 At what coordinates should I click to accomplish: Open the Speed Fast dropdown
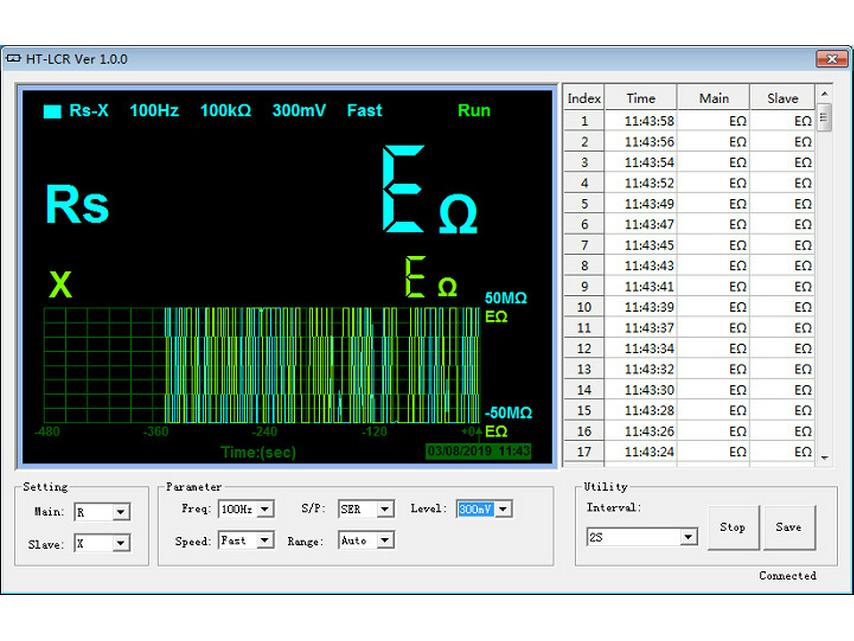pyautogui.click(x=265, y=540)
